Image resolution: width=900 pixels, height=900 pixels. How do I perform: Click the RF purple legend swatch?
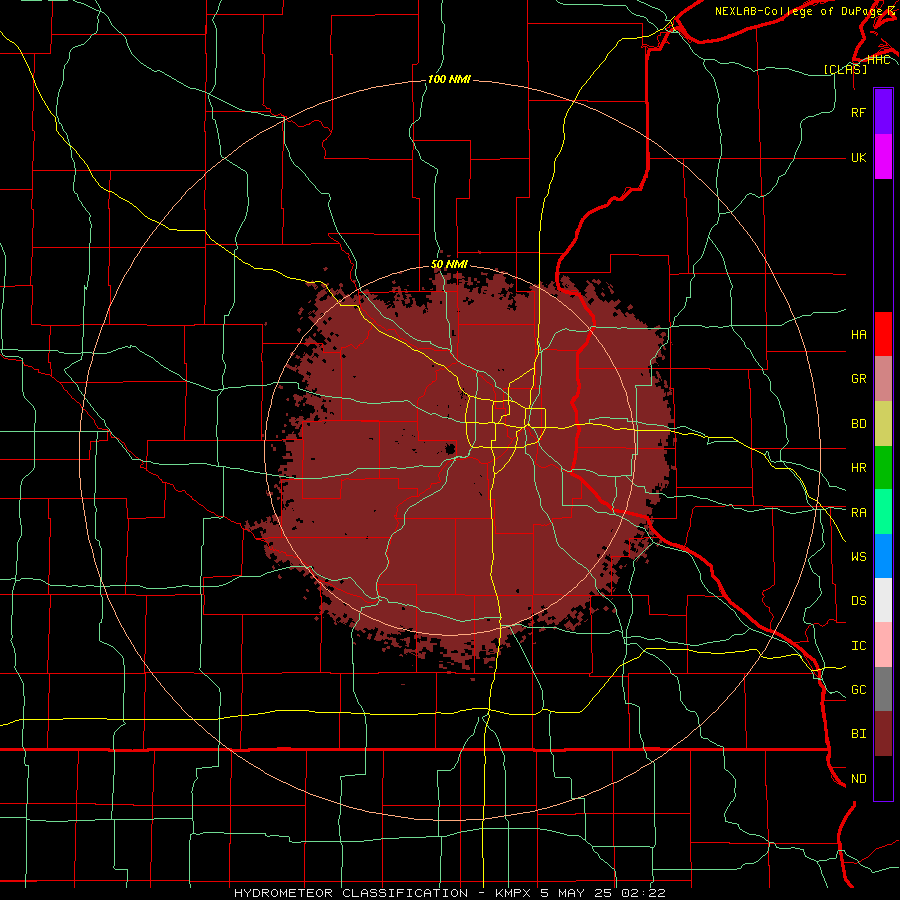point(883,112)
